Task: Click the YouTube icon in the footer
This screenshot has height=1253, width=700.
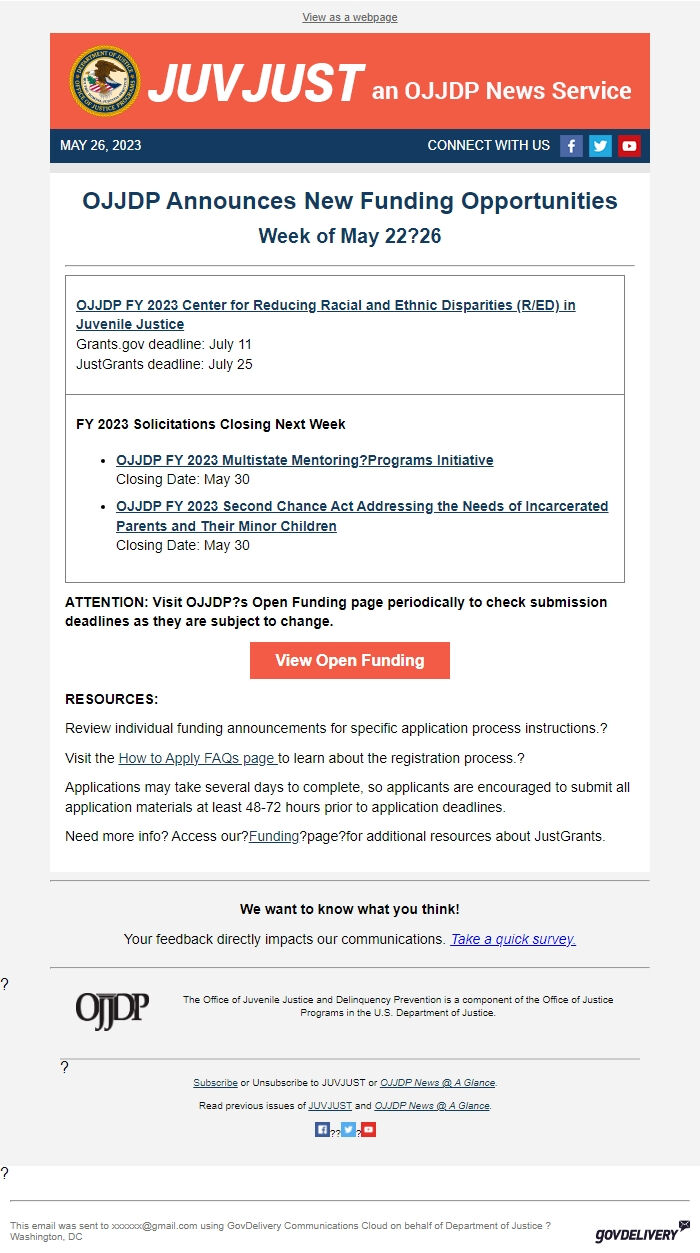Action: (x=369, y=1128)
